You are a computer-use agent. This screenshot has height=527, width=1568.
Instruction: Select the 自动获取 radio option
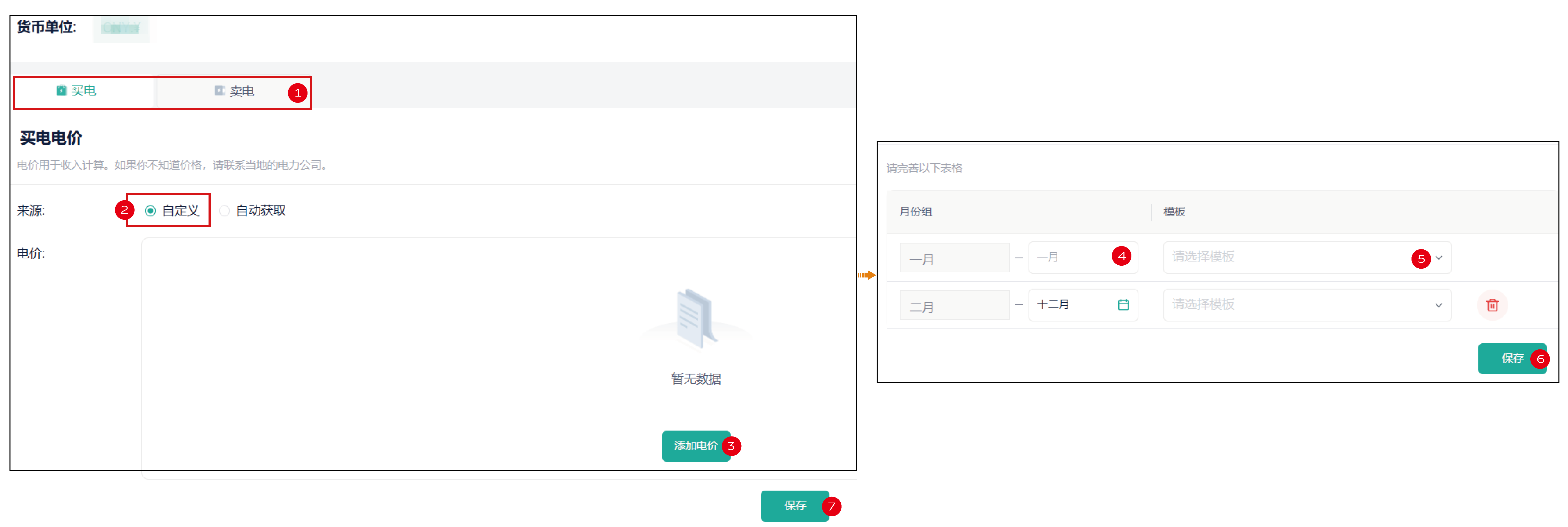(x=252, y=211)
